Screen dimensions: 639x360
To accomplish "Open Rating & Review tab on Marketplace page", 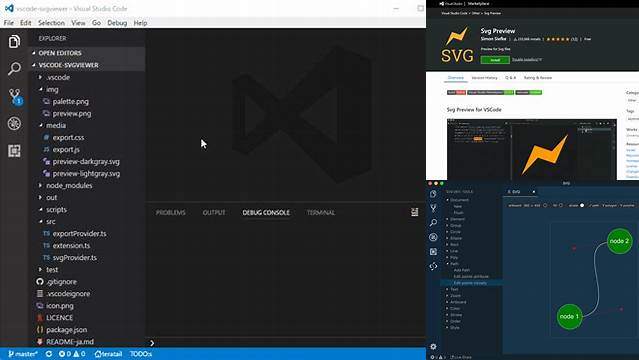I will (538, 77).
